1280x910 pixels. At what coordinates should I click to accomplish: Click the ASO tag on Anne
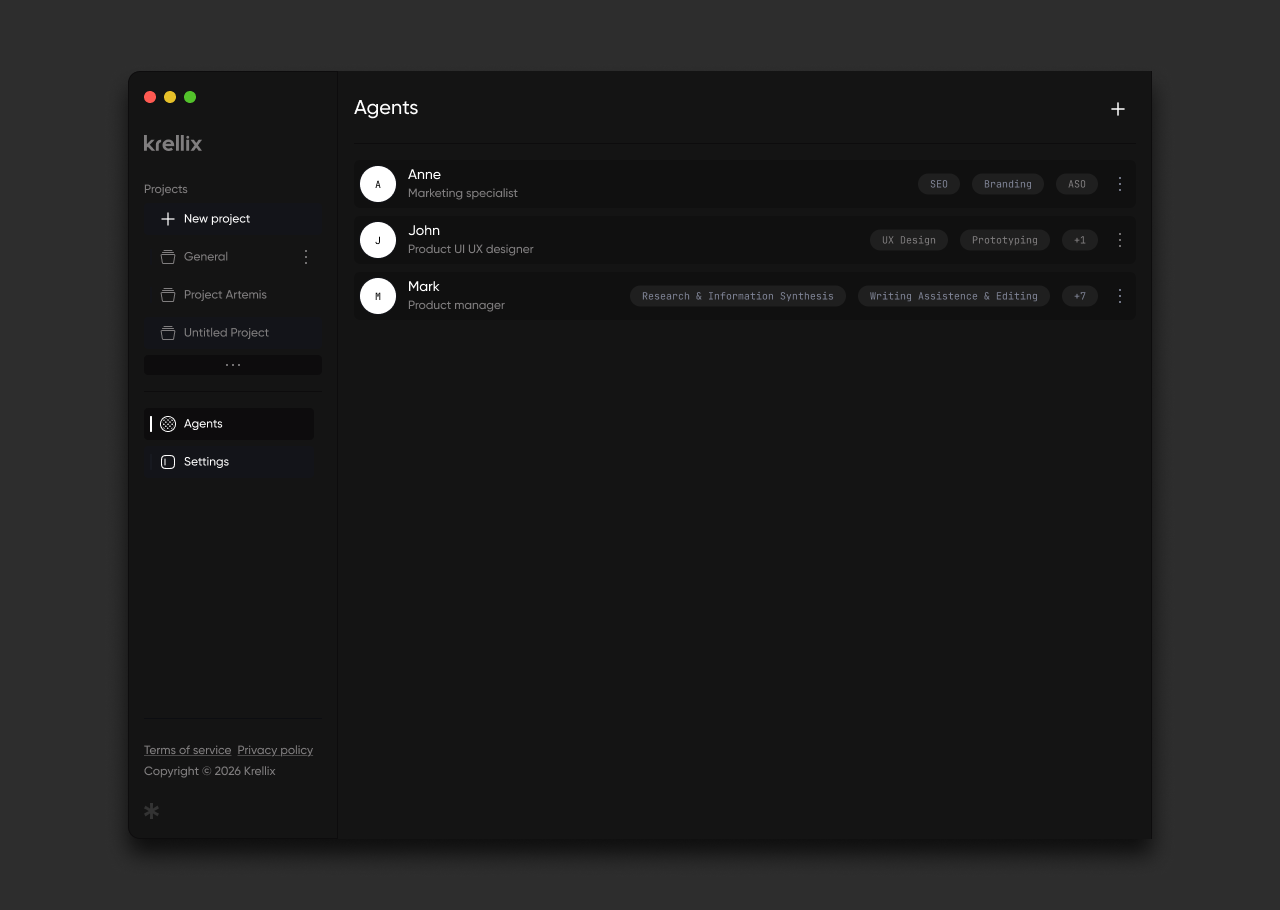(x=1077, y=184)
